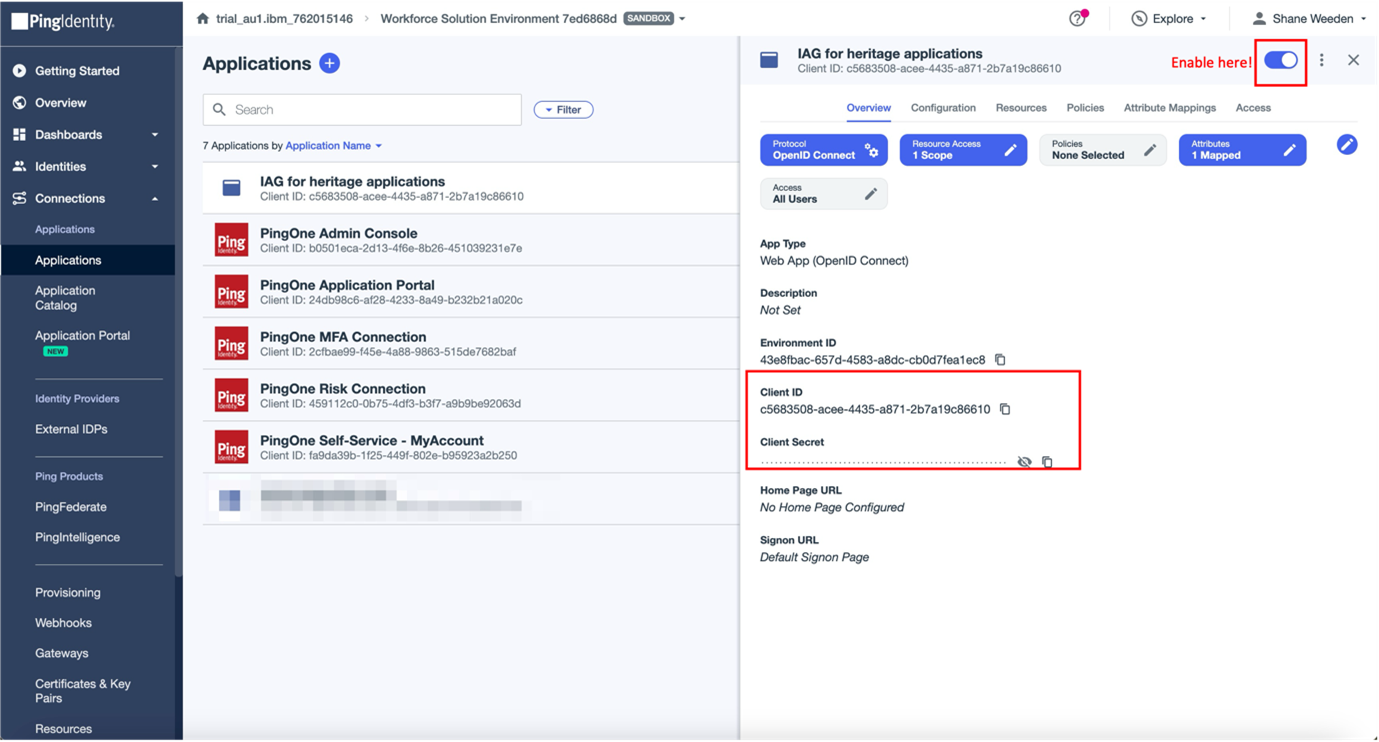Viewport: 1379px width, 742px height.
Task: Reveal the hidden Client Secret
Action: point(1024,462)
